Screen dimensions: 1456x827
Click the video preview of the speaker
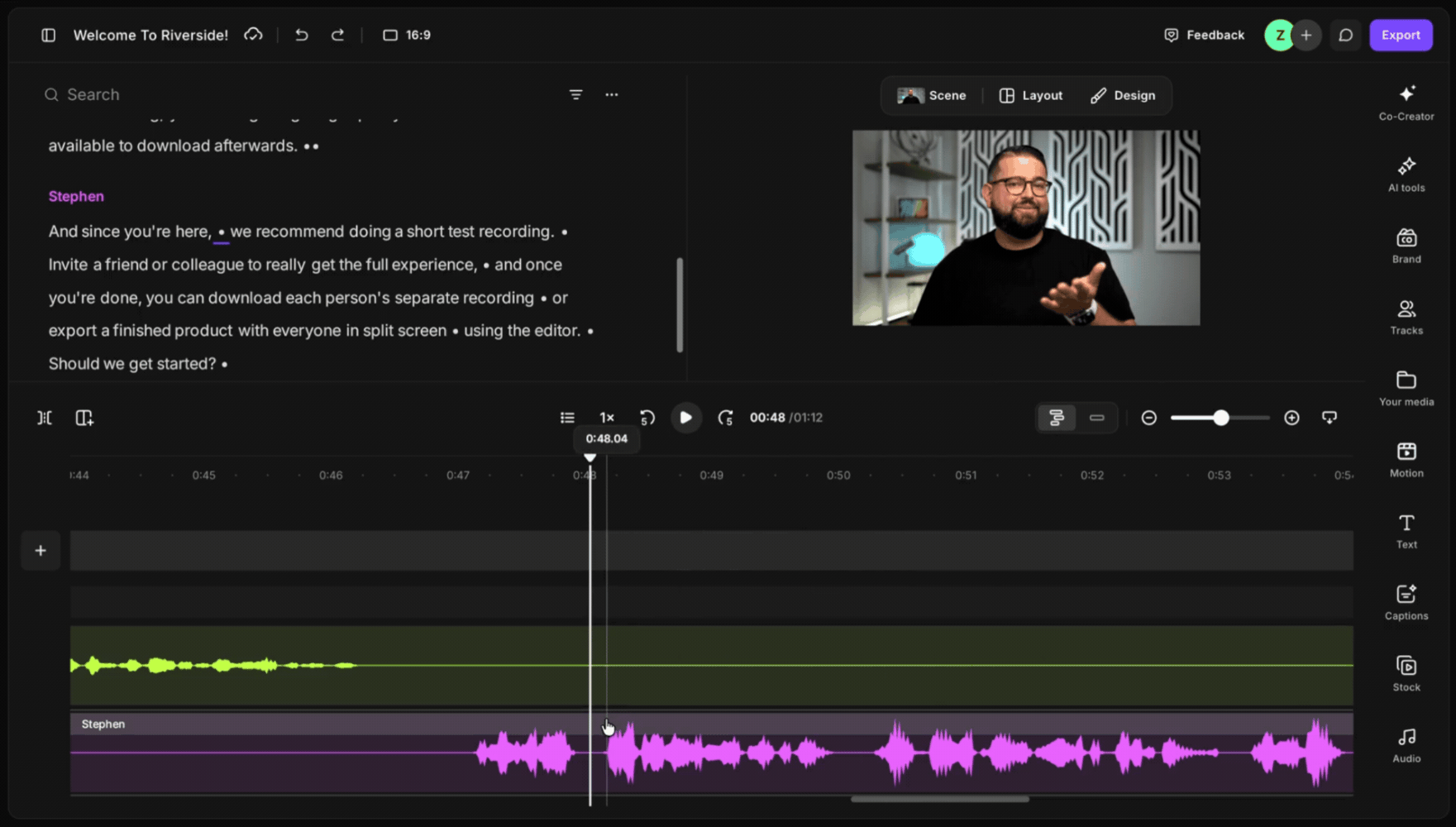click(x=1026, y=227)
